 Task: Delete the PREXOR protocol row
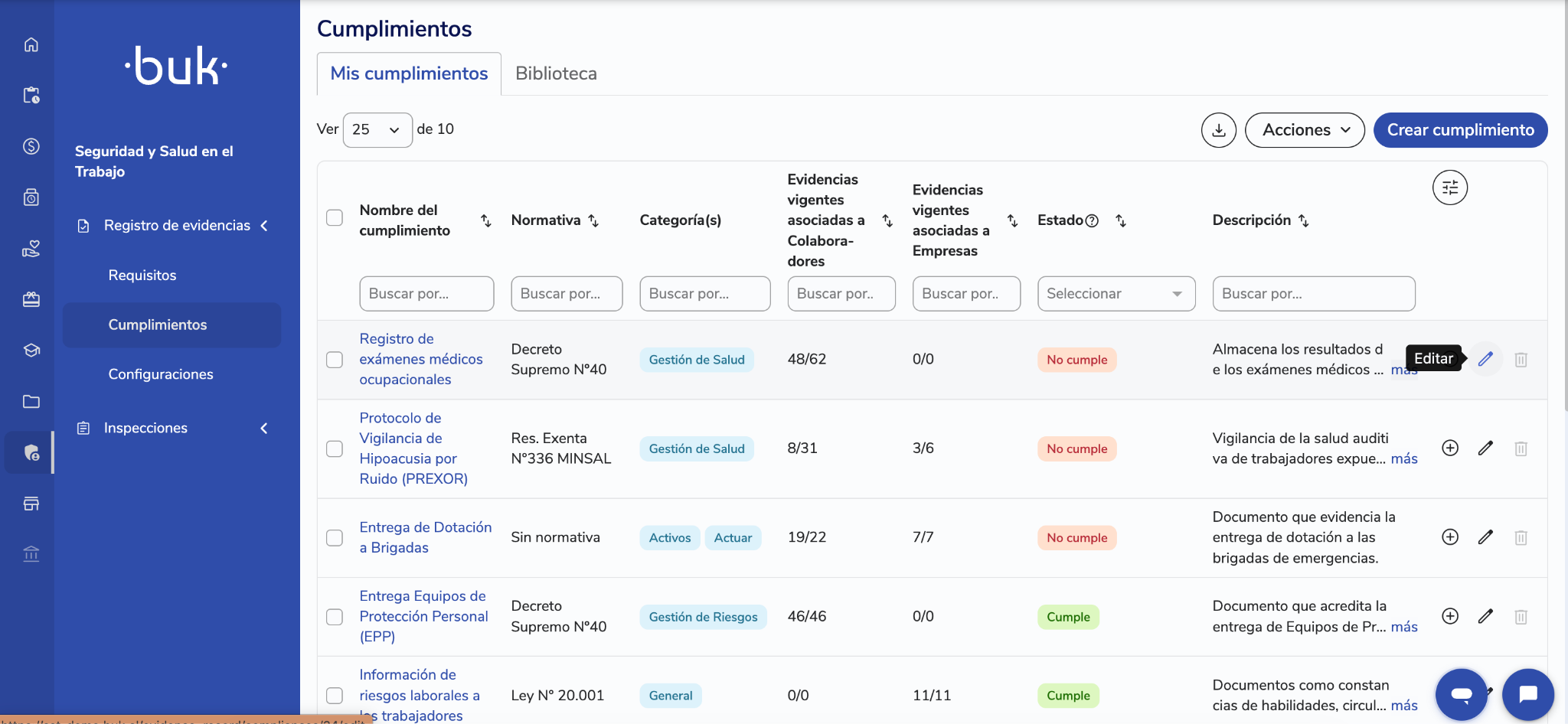(x=1521, y=448)
